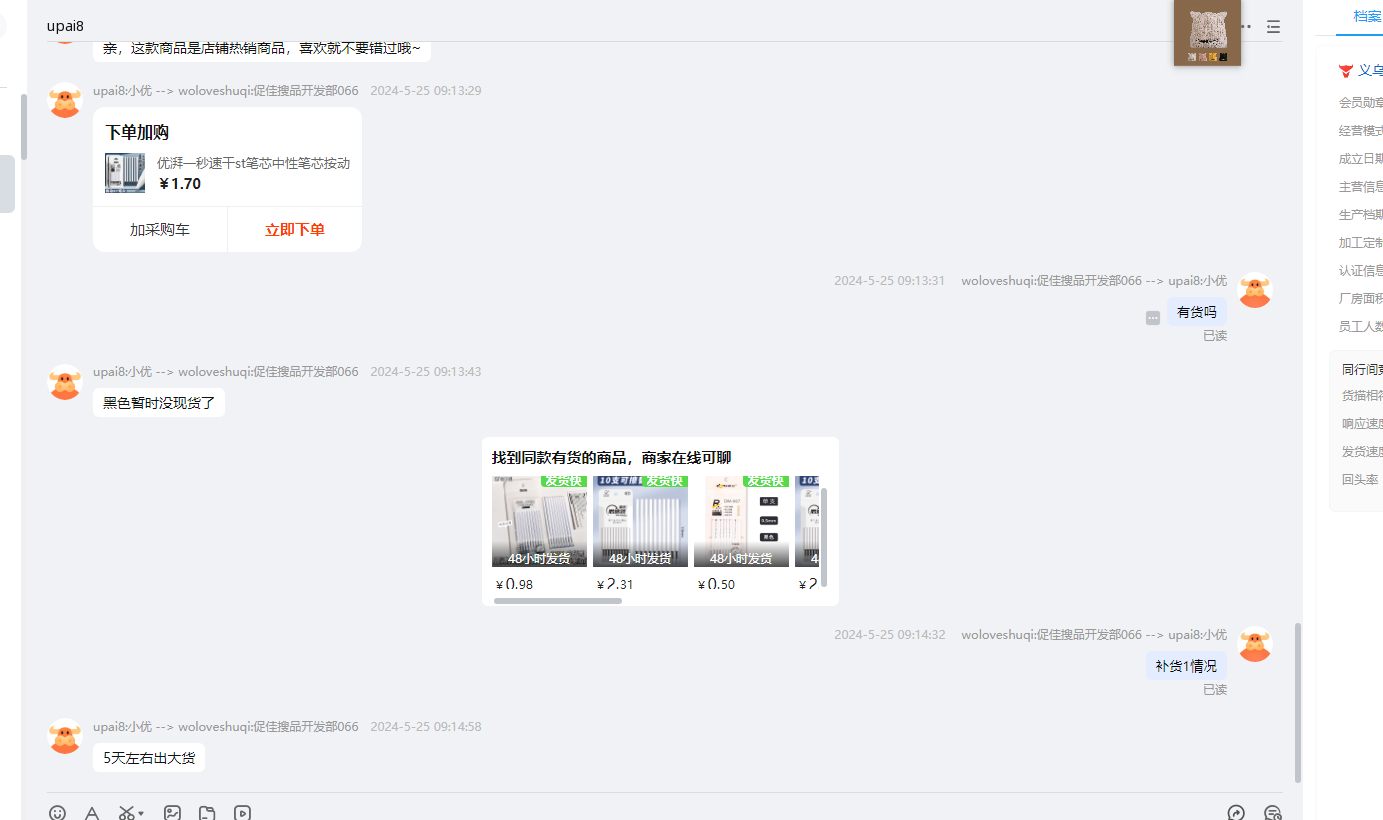Expand the scissors tool dropdown arrow
The height and width of the screenshot is (820, 1383).
[x=141, y=814]
